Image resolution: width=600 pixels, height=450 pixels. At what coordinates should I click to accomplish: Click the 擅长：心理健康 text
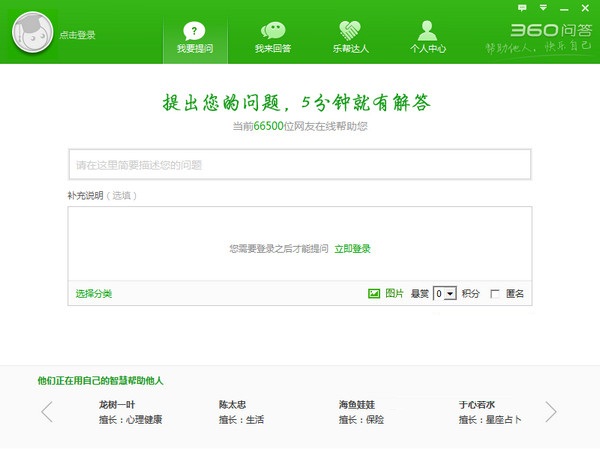point(130,419)
